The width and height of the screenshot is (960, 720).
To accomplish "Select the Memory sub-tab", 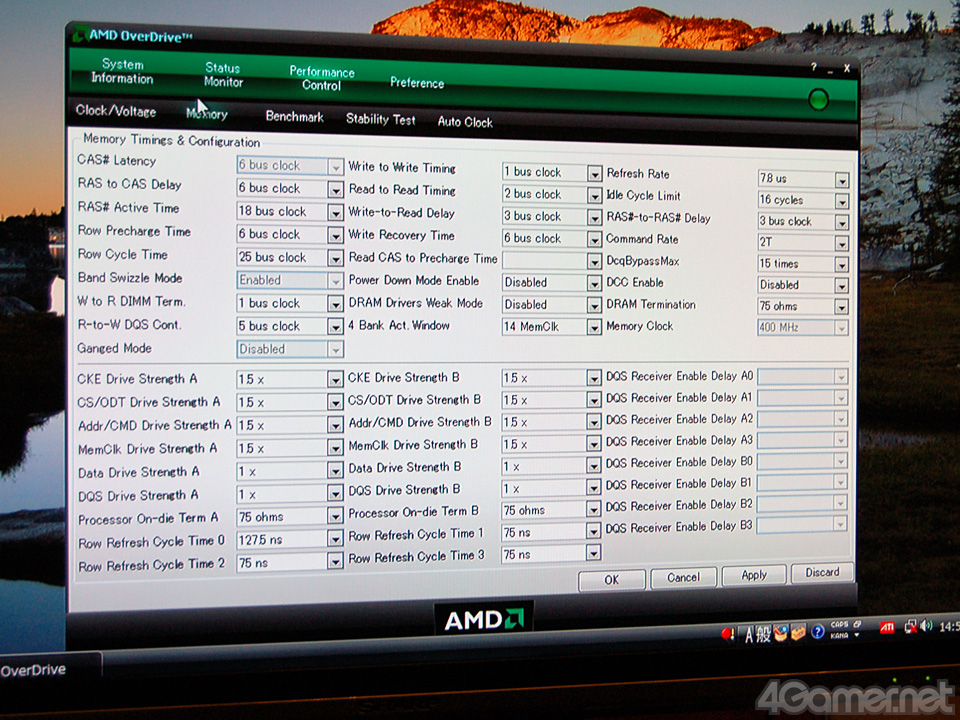I will coord(207,114).
